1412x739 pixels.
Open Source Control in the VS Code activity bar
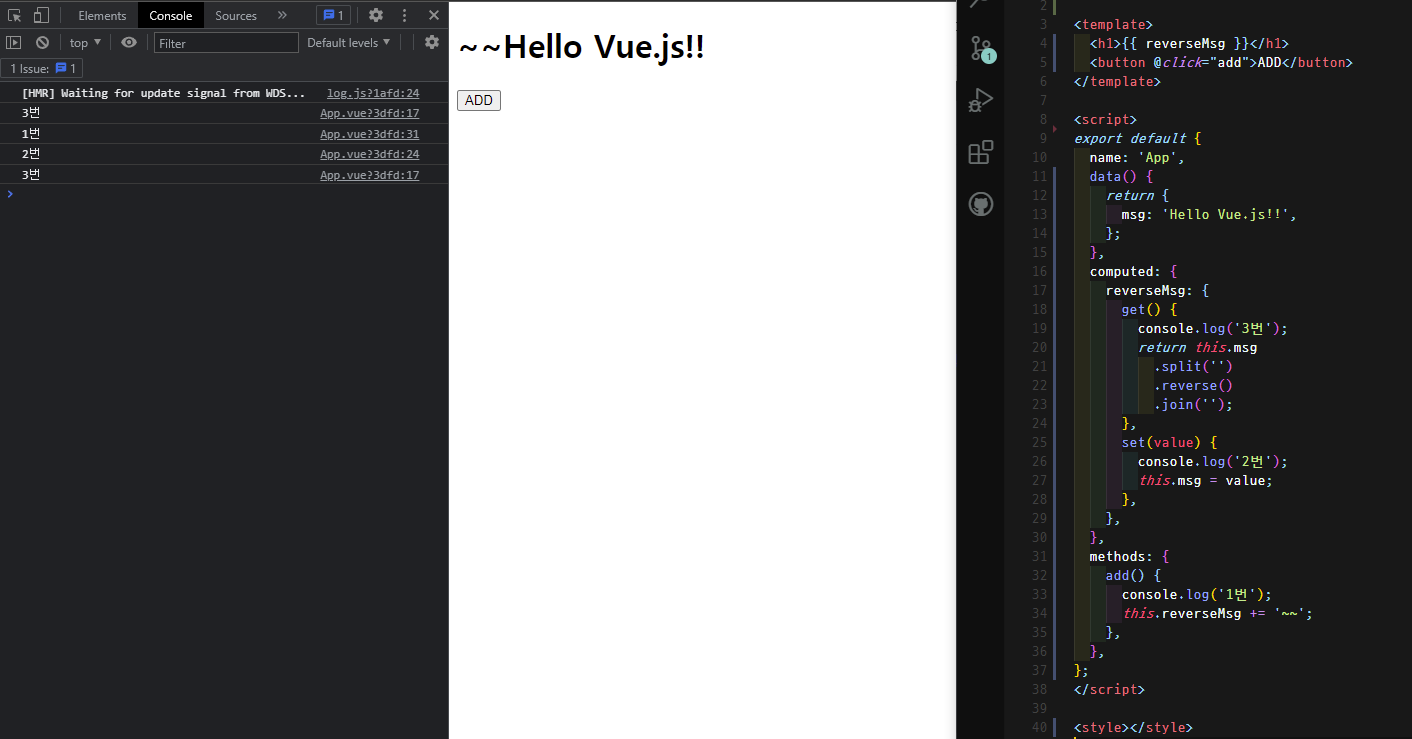981,49
